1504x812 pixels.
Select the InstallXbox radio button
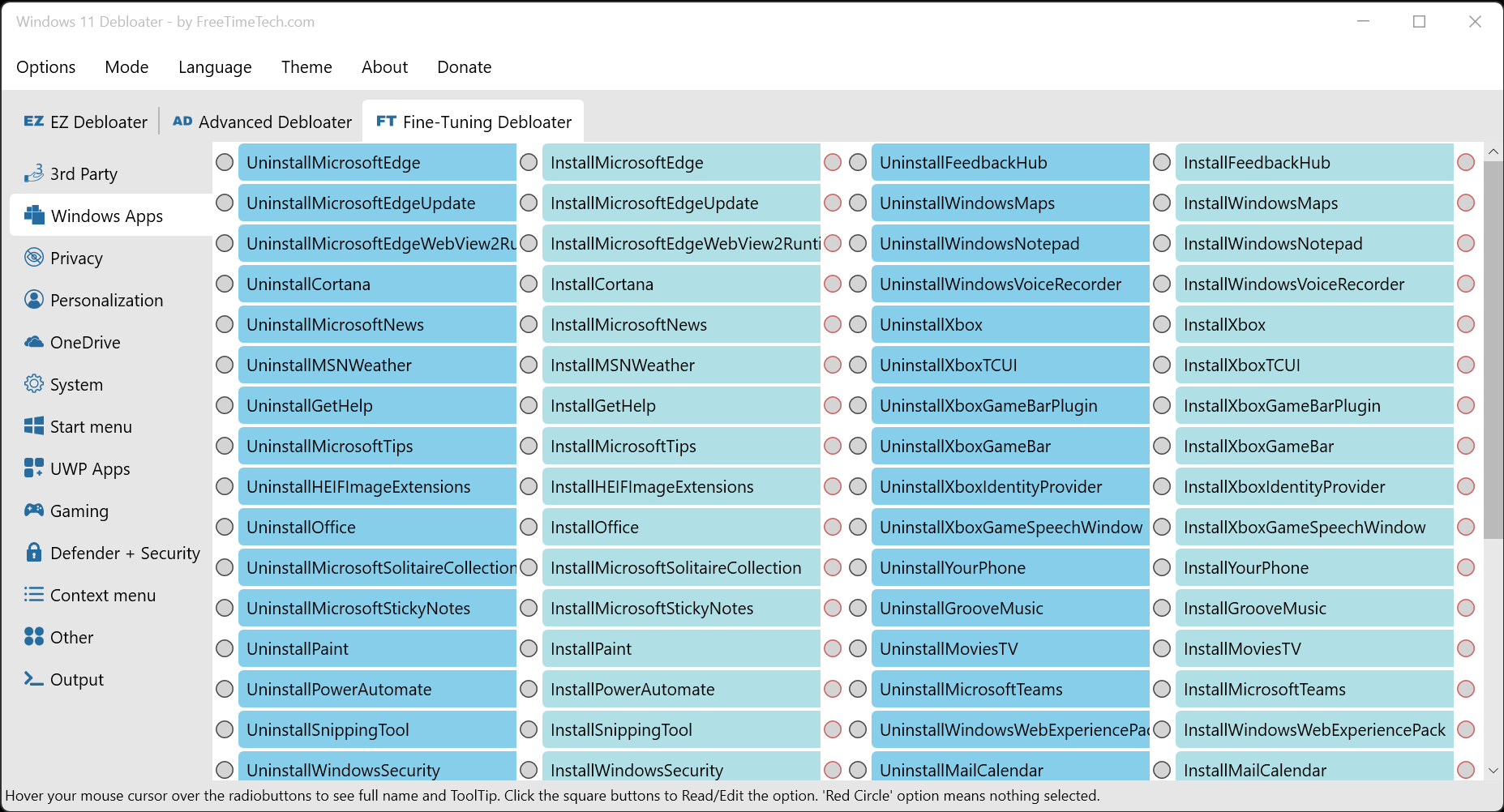pyautogui.click(x=1161, y=324)
